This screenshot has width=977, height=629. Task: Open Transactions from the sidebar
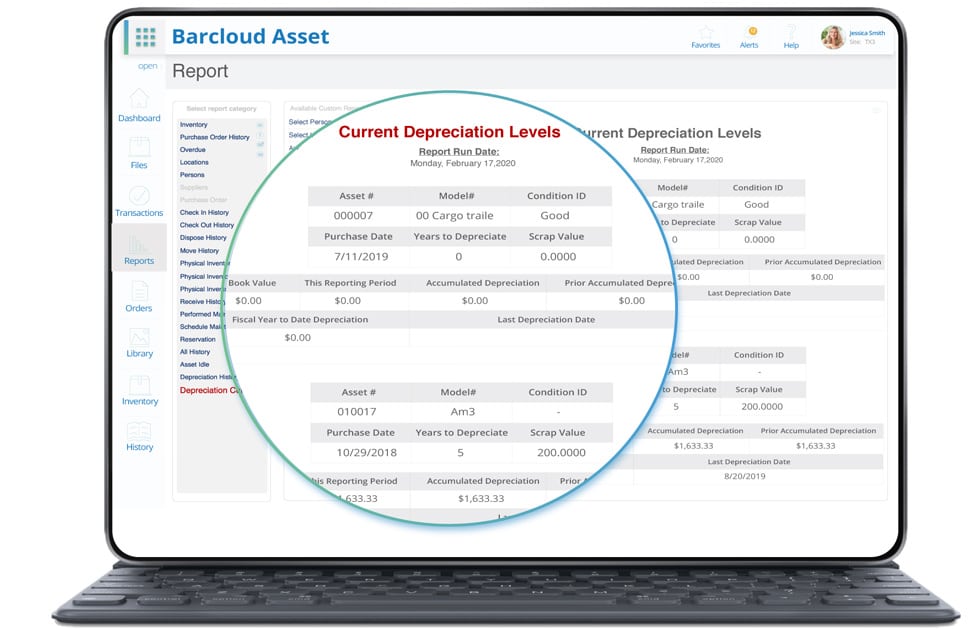point(139,201)
